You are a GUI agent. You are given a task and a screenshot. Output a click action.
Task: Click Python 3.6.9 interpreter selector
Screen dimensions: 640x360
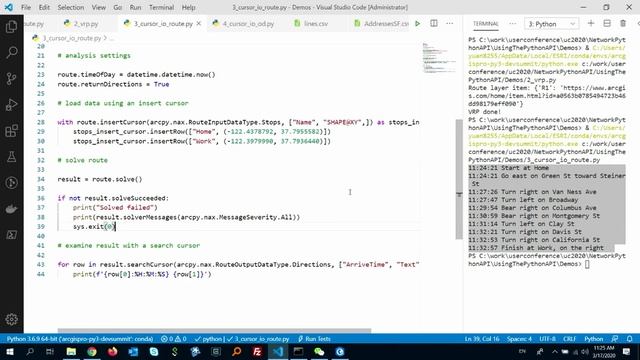[80, 339]
